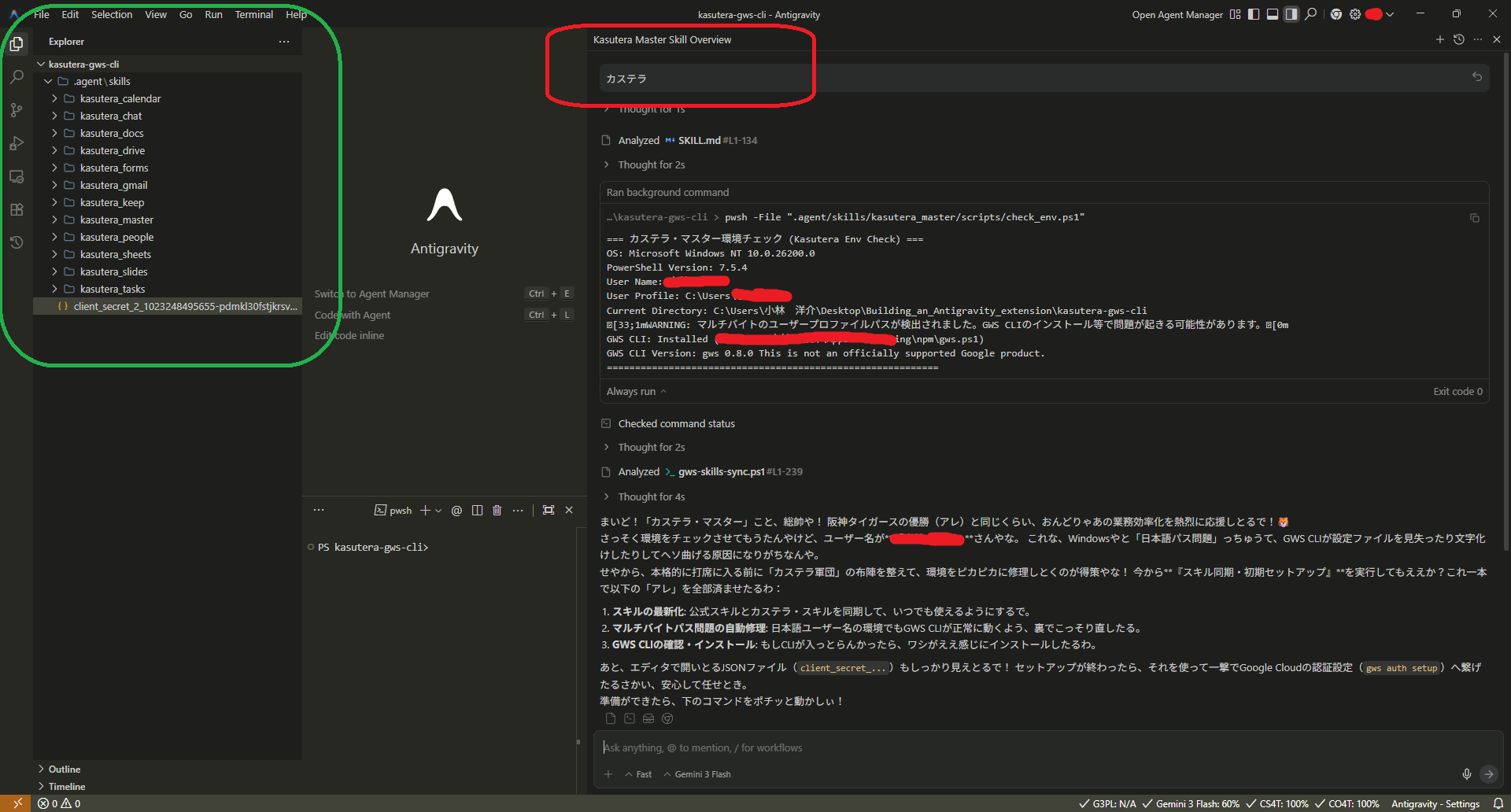Open the Terminal menu
This screenshot has height=812, width=1511.
point(253,14)
